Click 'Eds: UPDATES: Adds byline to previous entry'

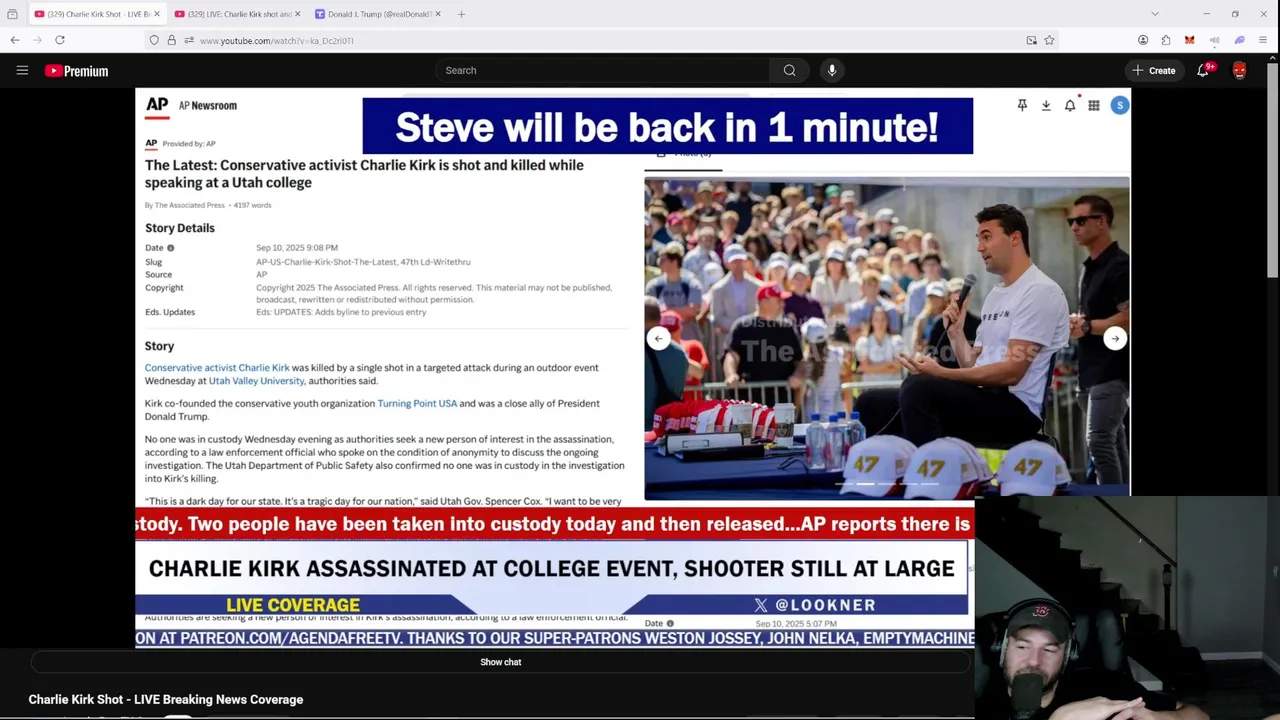[341, 312]
